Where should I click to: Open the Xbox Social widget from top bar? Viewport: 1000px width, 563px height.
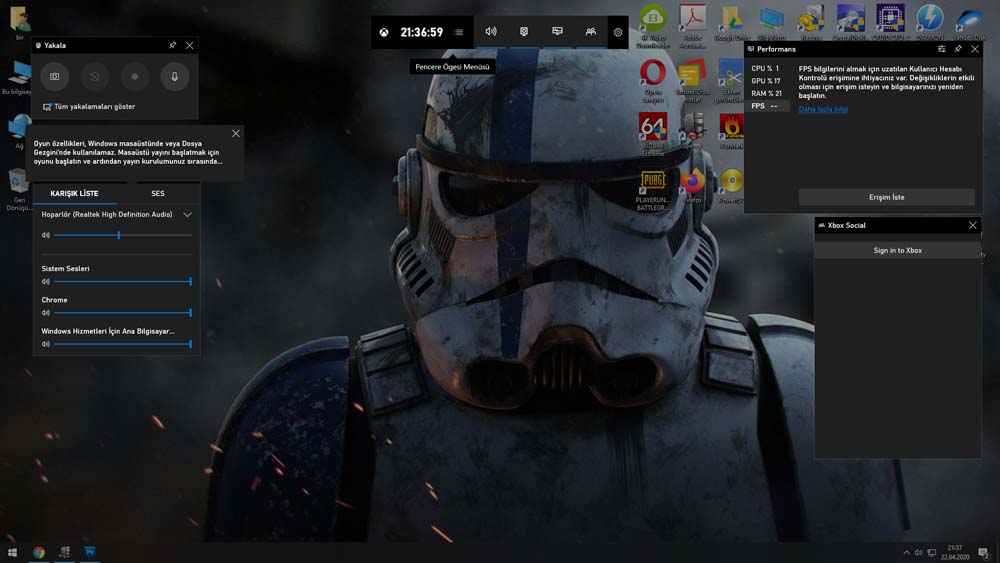coord(591,32)
